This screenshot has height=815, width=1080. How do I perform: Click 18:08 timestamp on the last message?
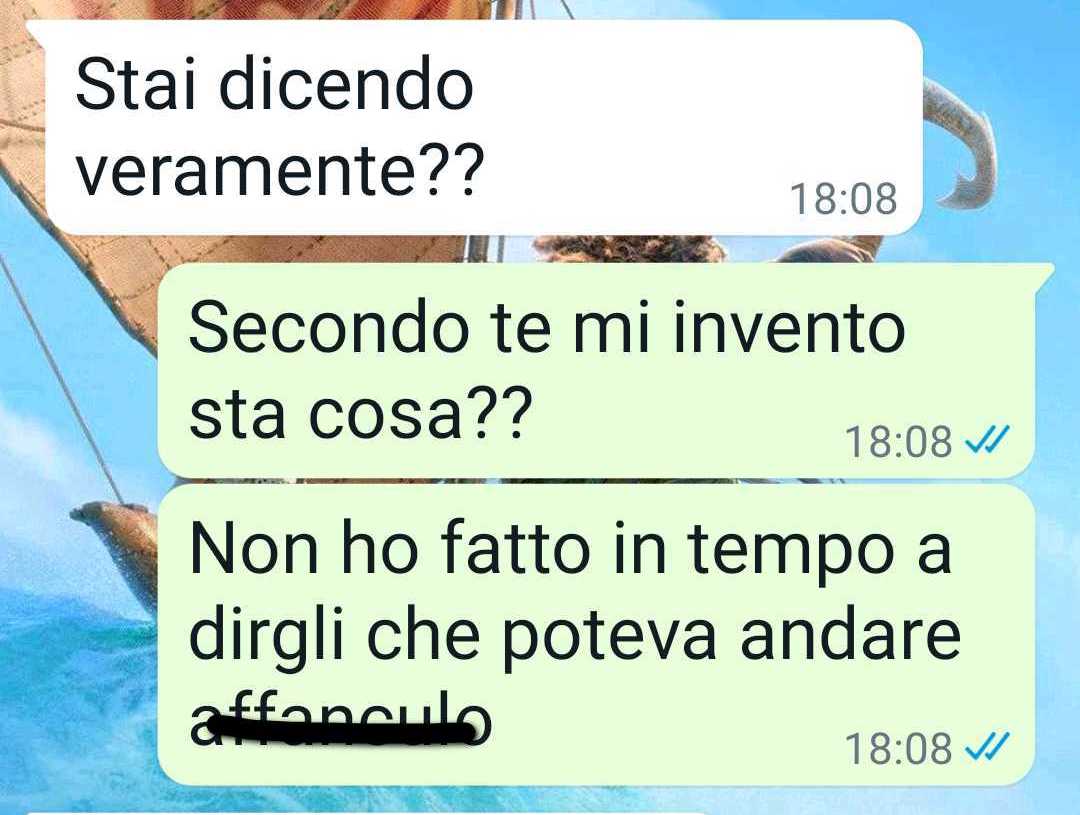pyautogui.click(x=899, y=748)
